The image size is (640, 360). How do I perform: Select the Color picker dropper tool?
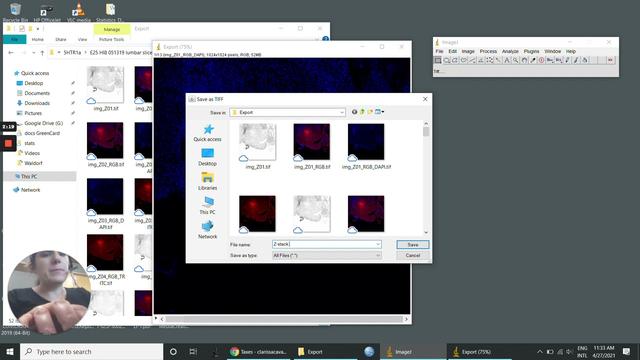533,60
